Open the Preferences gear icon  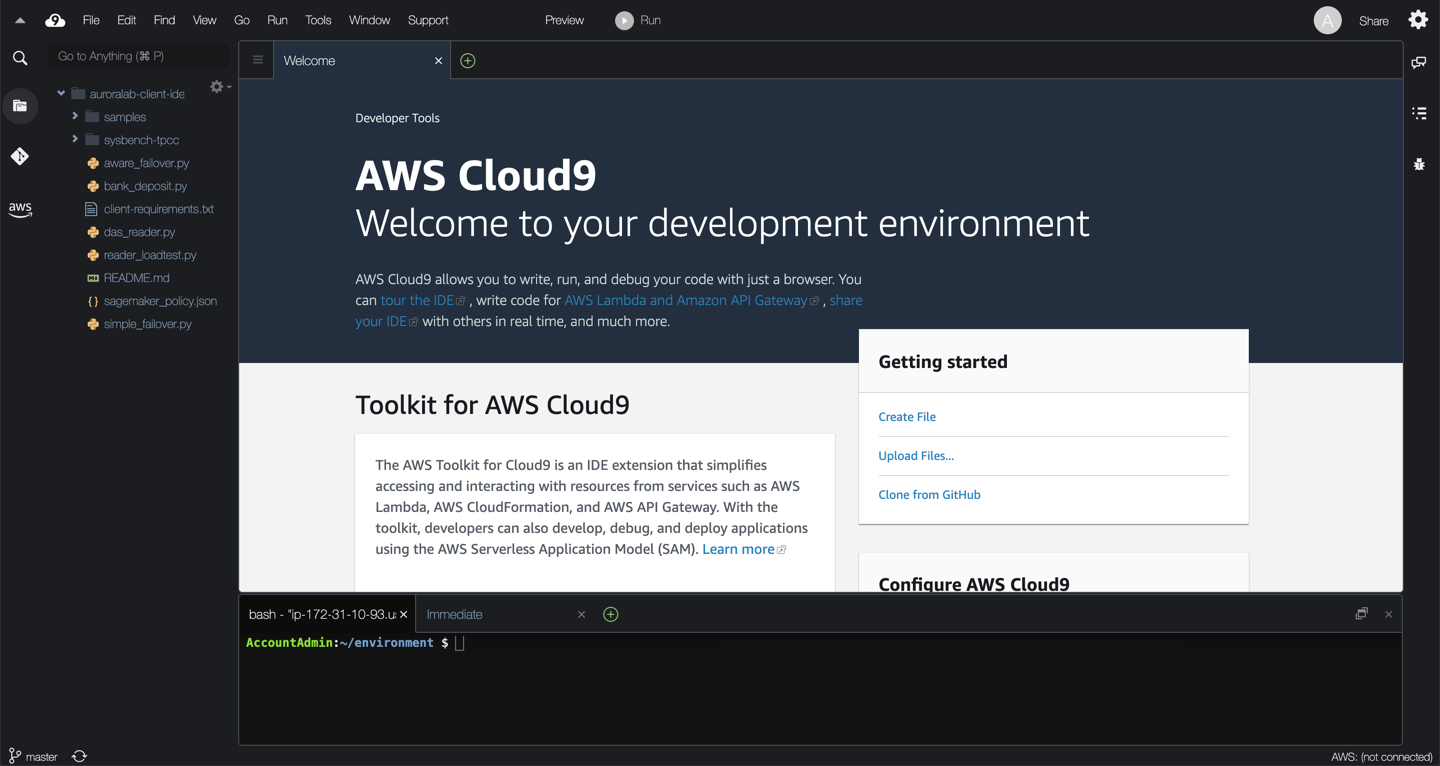coord(1418,20)
